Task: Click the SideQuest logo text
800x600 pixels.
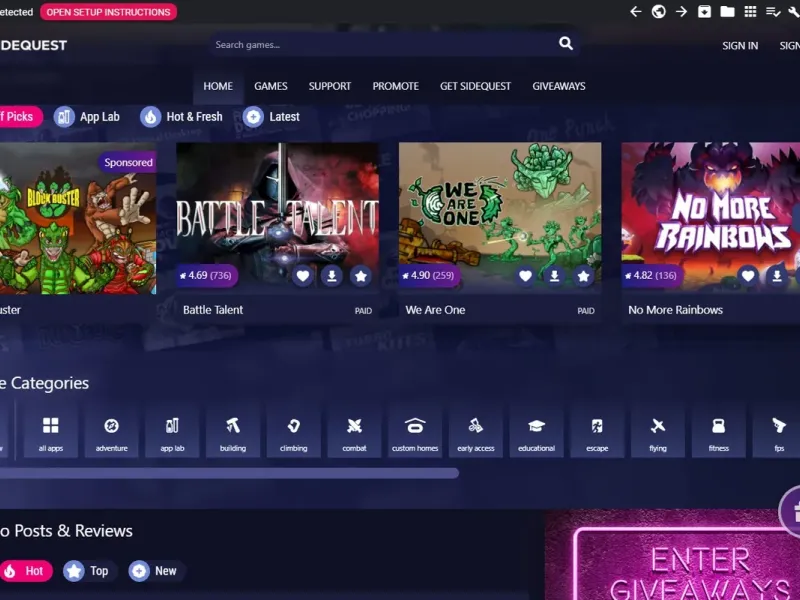Action: click(x=33, y=45)
